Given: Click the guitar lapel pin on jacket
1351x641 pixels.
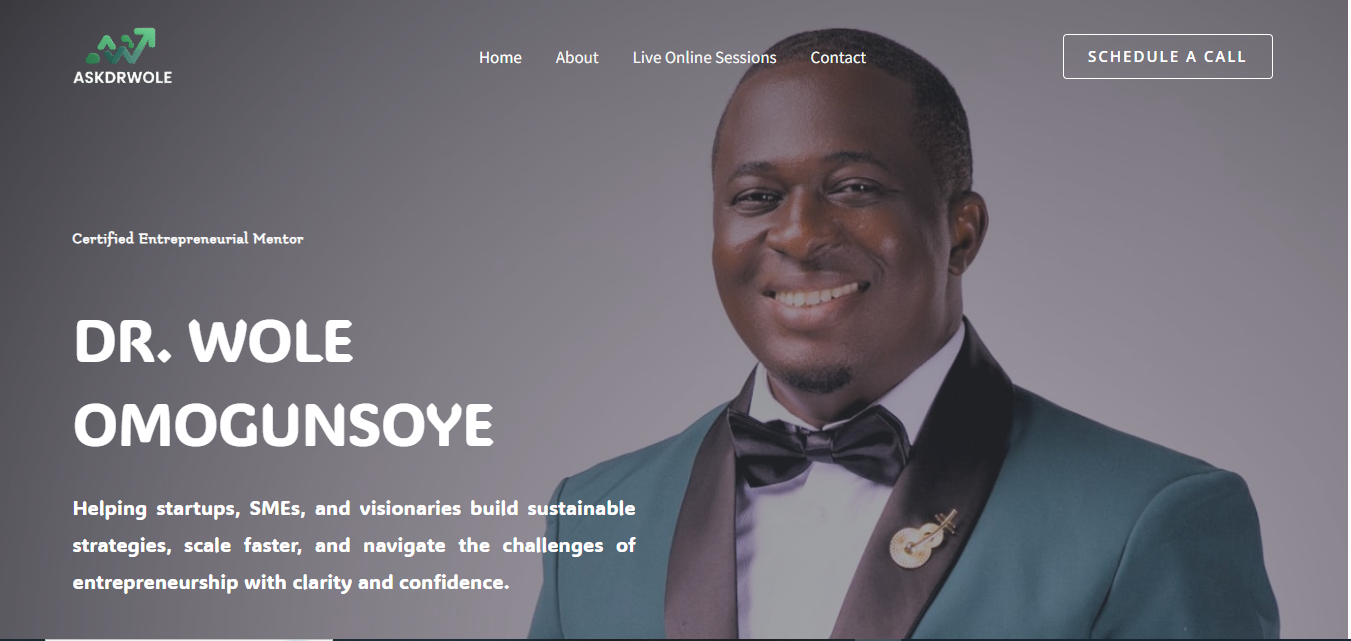Looking at the screenshot, I should coord(923,539).
